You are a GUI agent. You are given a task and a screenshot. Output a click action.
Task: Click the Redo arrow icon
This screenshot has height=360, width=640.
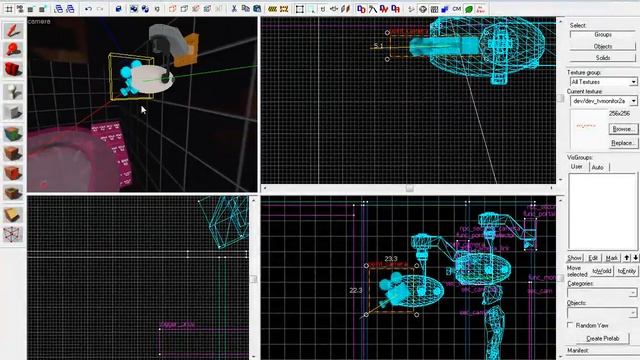(x=100, y=9)
